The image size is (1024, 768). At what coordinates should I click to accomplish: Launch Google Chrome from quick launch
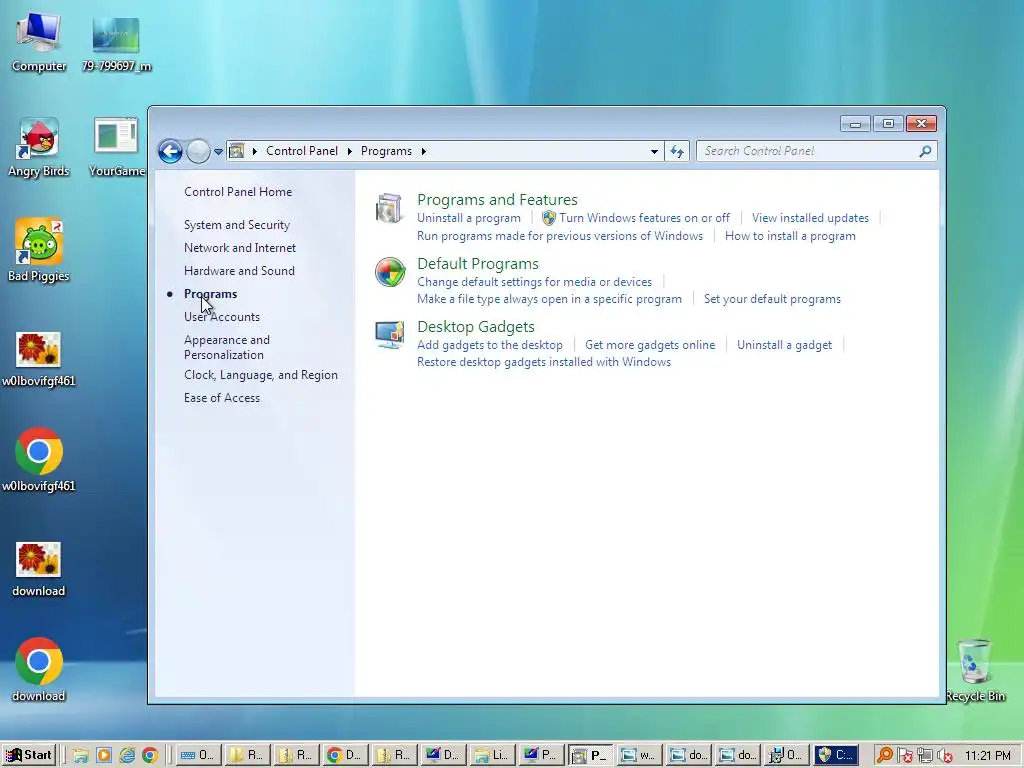point(150,756)
